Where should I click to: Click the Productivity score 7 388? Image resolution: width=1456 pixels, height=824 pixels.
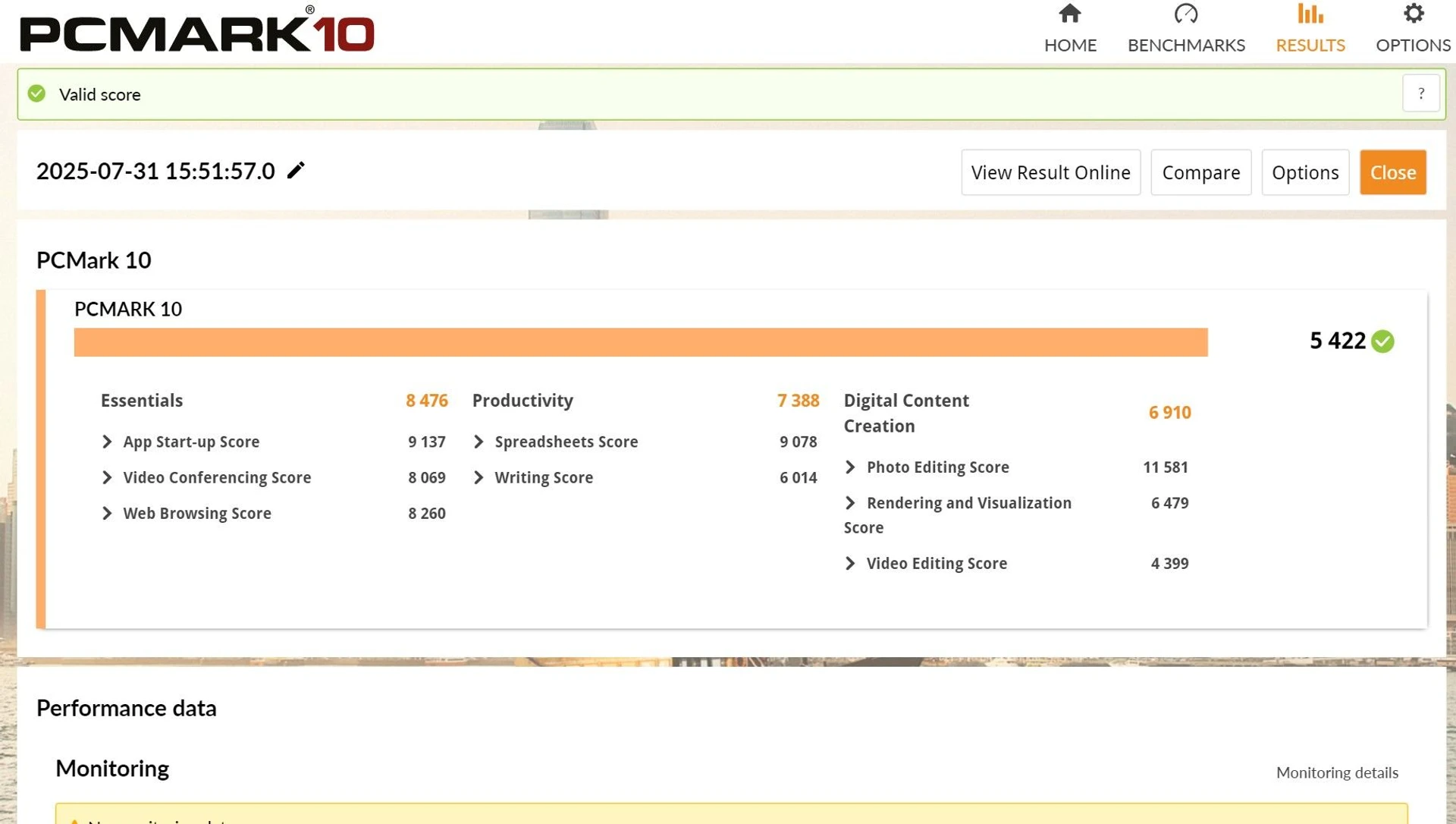coord(798,401)
